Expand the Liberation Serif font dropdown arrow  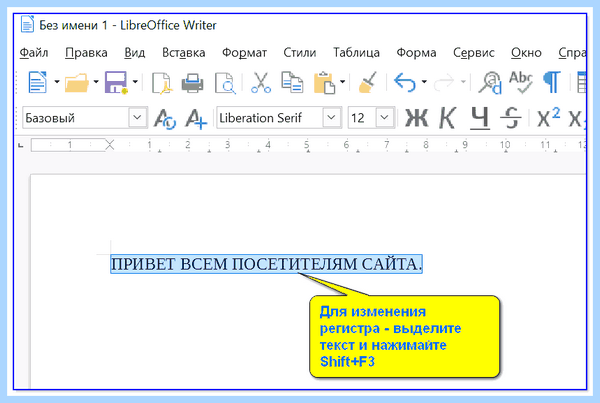(x=332, y=117)
